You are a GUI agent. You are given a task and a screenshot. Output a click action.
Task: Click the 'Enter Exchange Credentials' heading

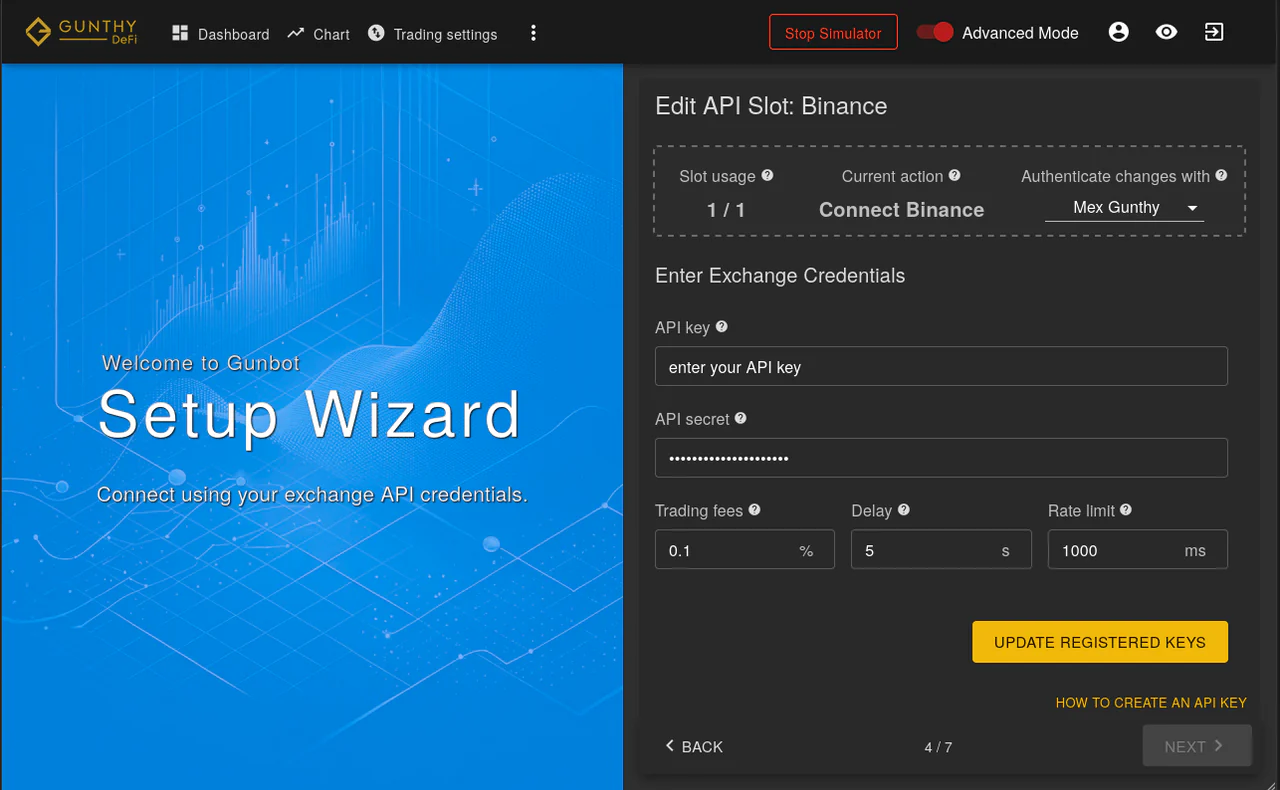pyautogui.click(x=780, y=276)
